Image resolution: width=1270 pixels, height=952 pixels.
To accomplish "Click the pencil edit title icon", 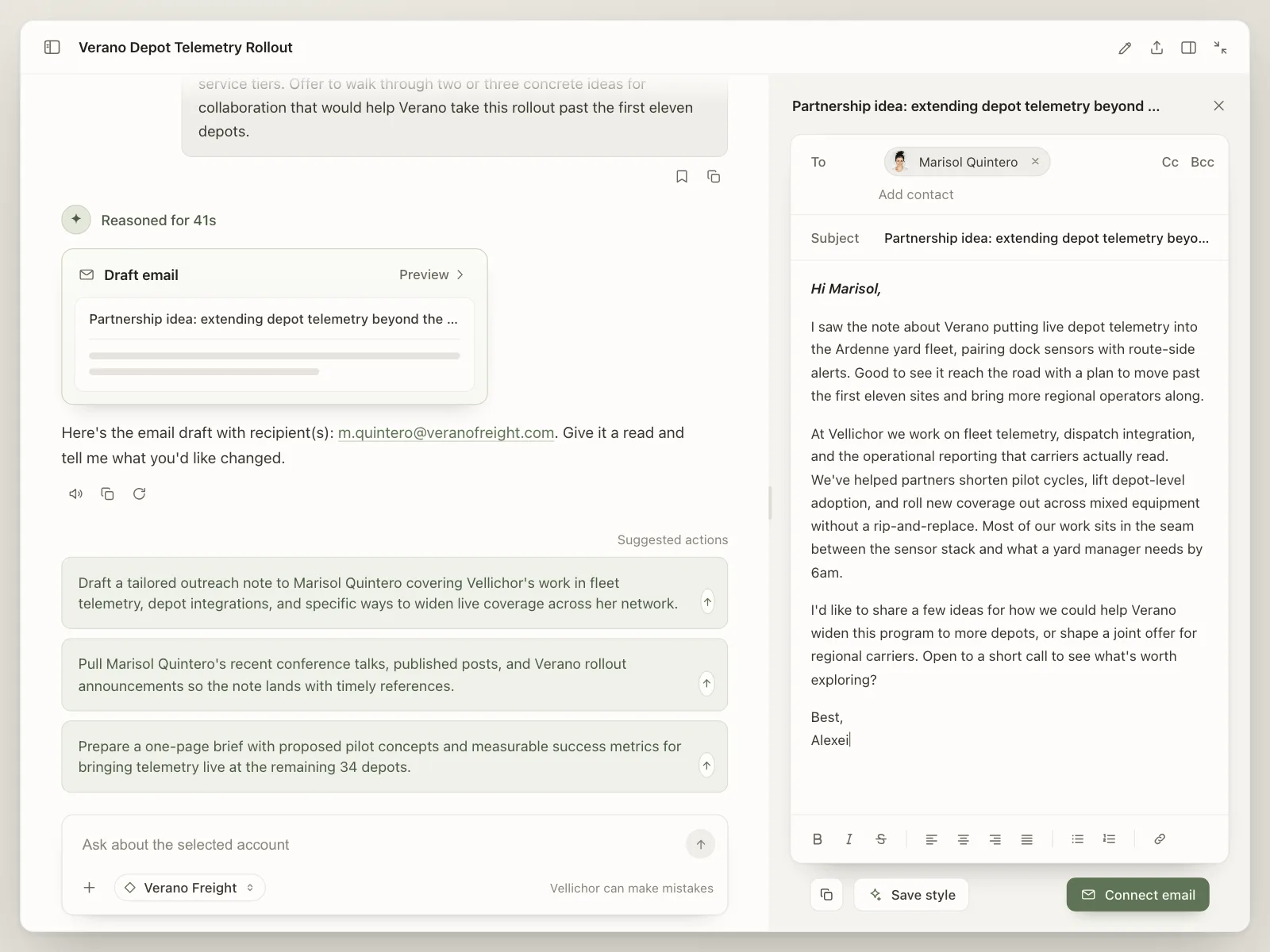I will [x=1125, y=48].
